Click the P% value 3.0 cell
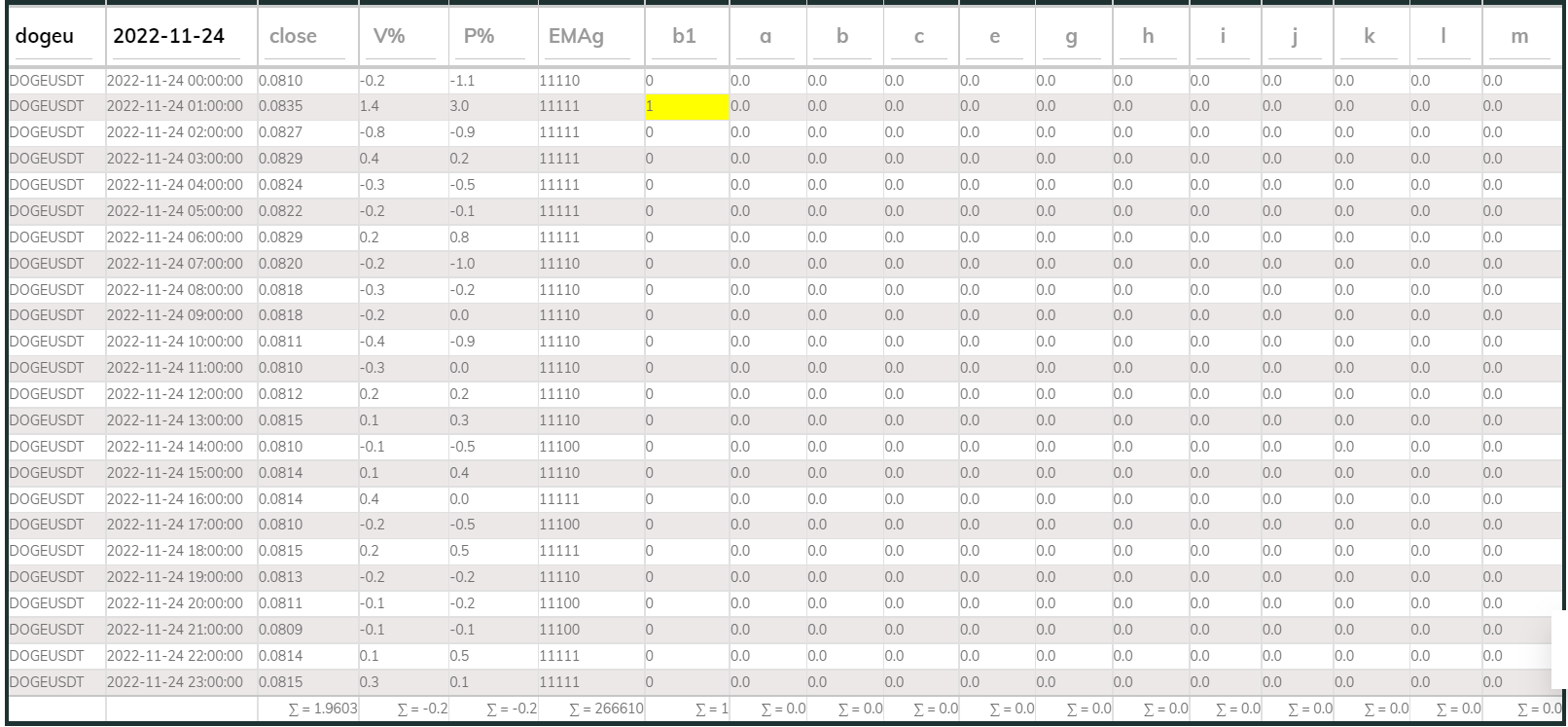1568x727 pixels. click(459, 106)
